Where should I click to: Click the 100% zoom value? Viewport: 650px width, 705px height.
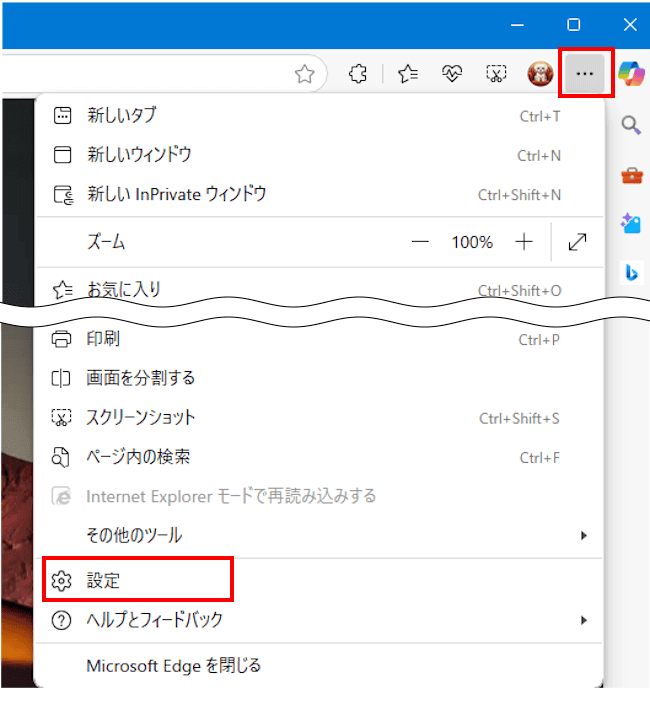pyautogui.click(x=472, y=242)
